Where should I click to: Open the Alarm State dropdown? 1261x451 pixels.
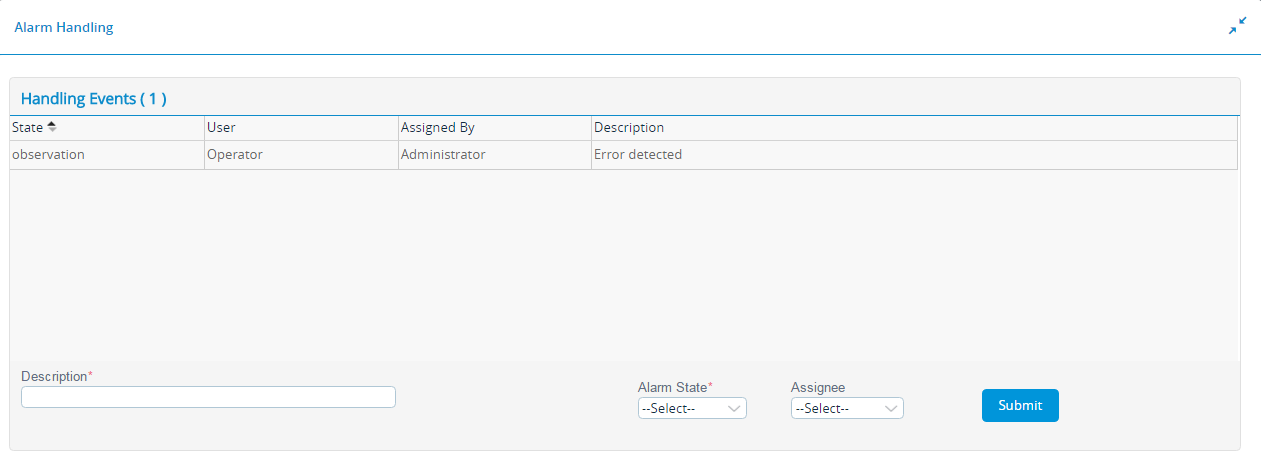[692, 408]
